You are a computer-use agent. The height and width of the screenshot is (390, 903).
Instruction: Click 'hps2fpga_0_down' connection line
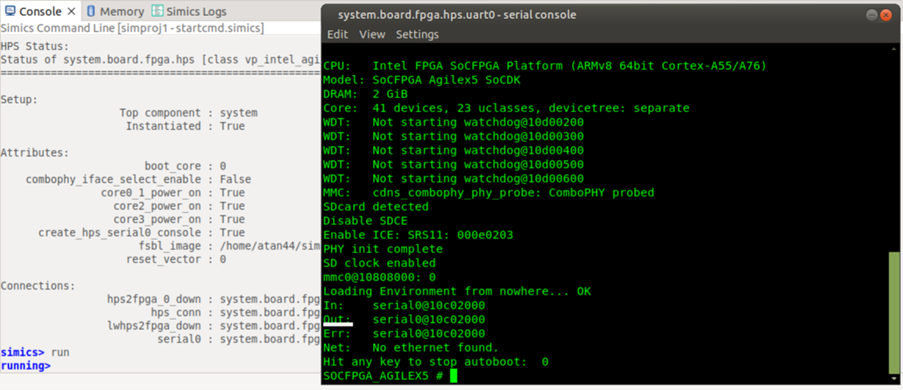(x=213, y=299)
